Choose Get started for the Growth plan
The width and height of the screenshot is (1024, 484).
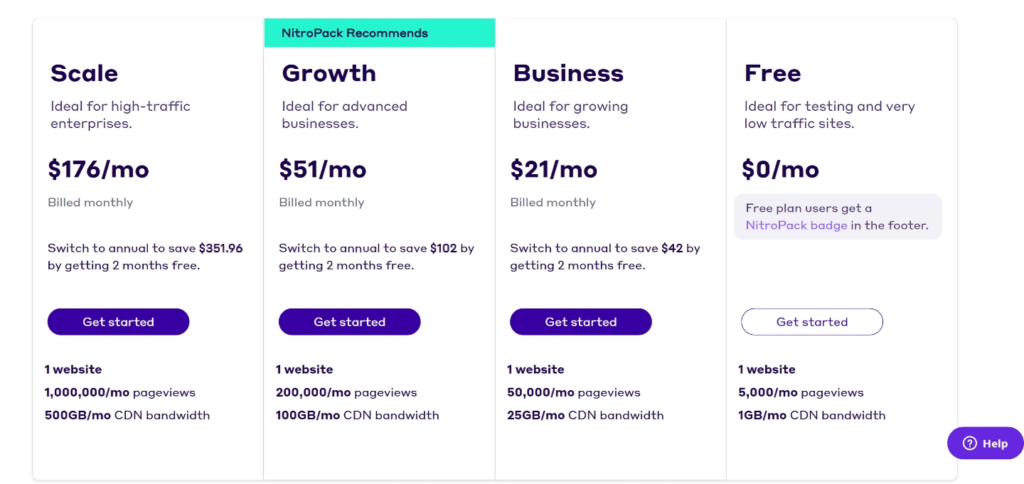[349, 322]
